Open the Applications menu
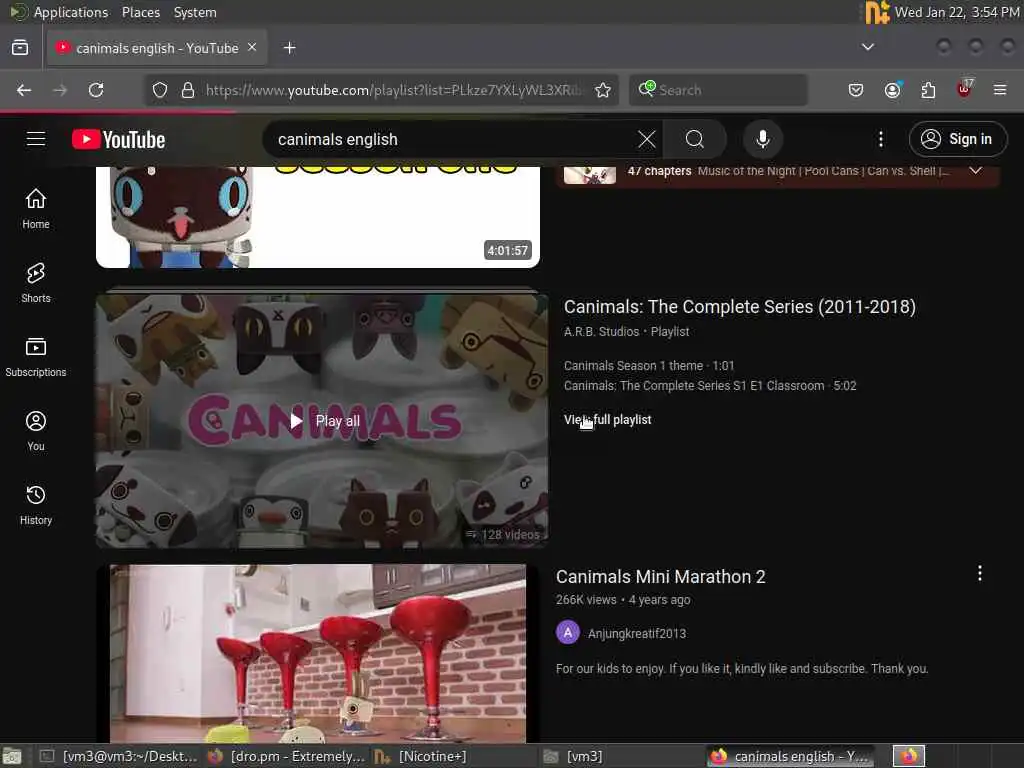Screen dimensions: 1024x768 click(70, 12)
